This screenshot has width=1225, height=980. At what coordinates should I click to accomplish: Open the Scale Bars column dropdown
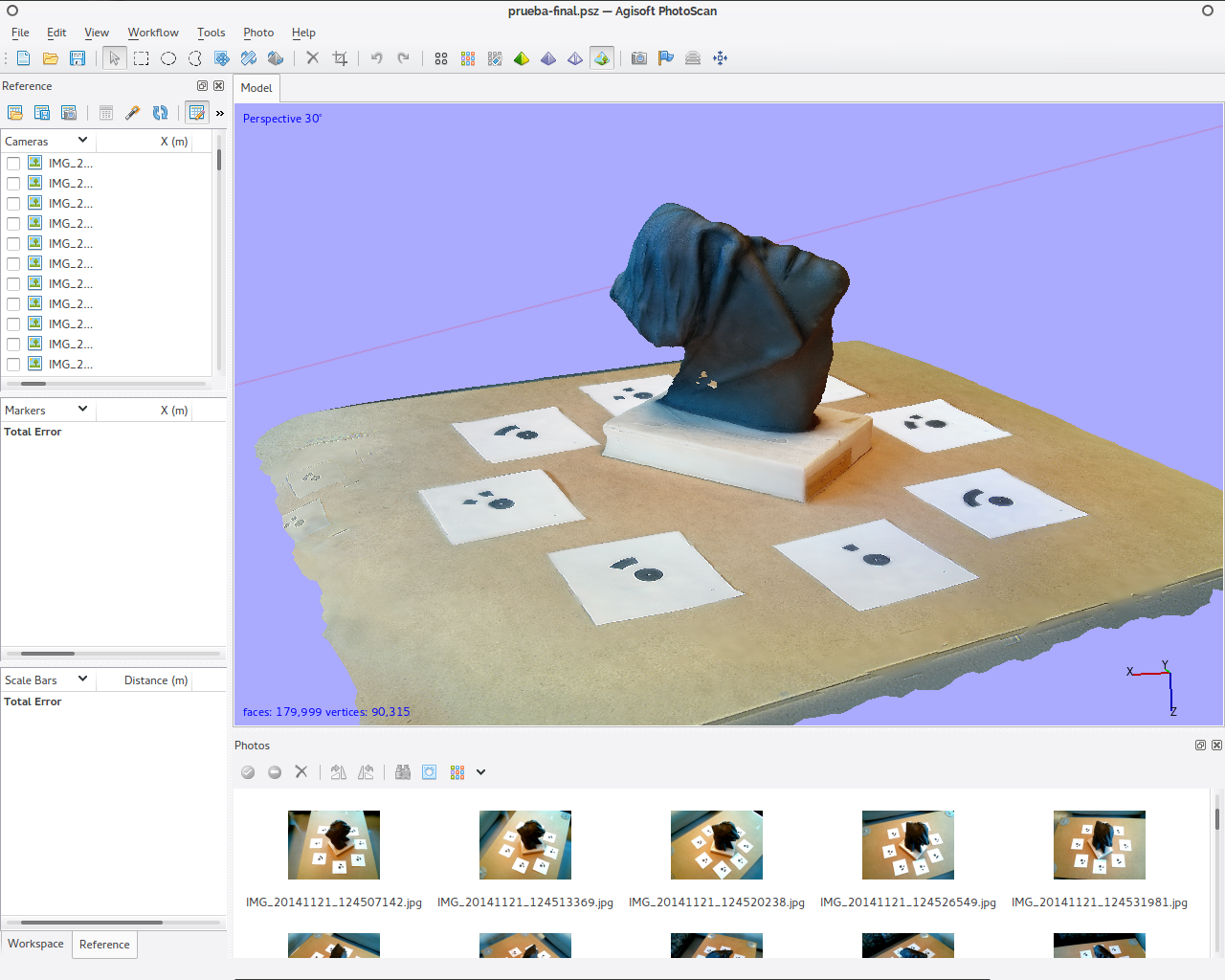pyautogui.click(x=83, y=679)
